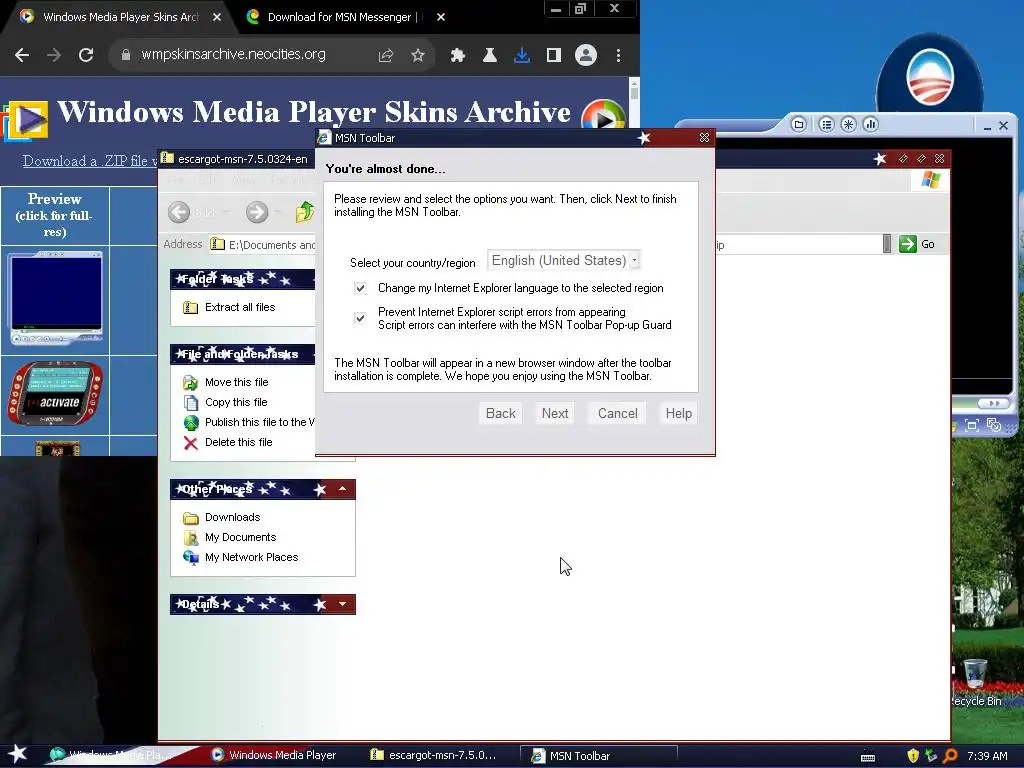The width and height of the screenshot is (1024, 768).
Task: Open the Chrome extensions puzzle icon
Action: click(458, 56)
